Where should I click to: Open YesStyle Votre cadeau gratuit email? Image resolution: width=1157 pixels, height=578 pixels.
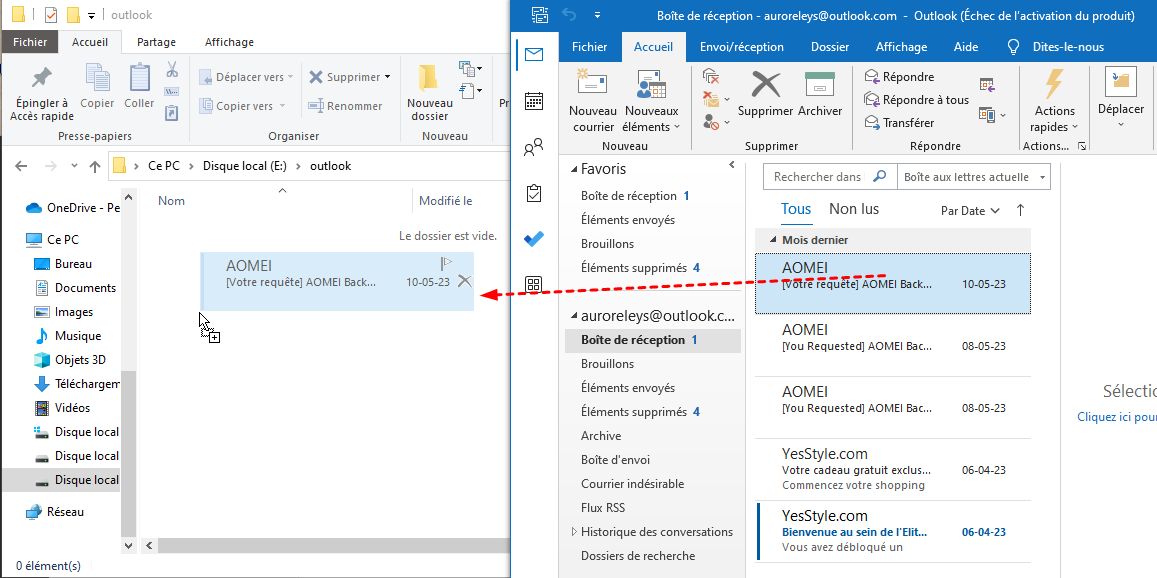pyautogui.click(x=894, y=469)
